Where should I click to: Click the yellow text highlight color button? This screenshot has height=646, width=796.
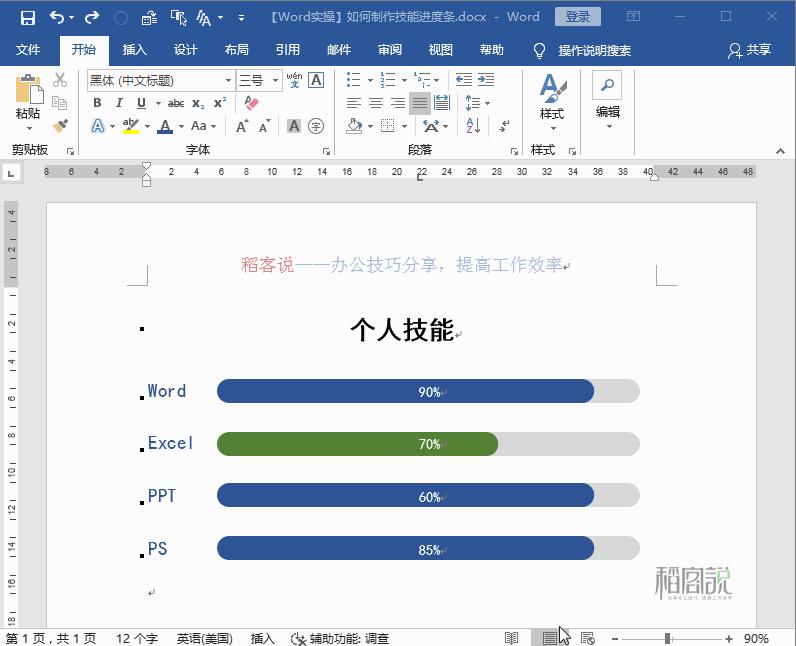pos(130,126)
